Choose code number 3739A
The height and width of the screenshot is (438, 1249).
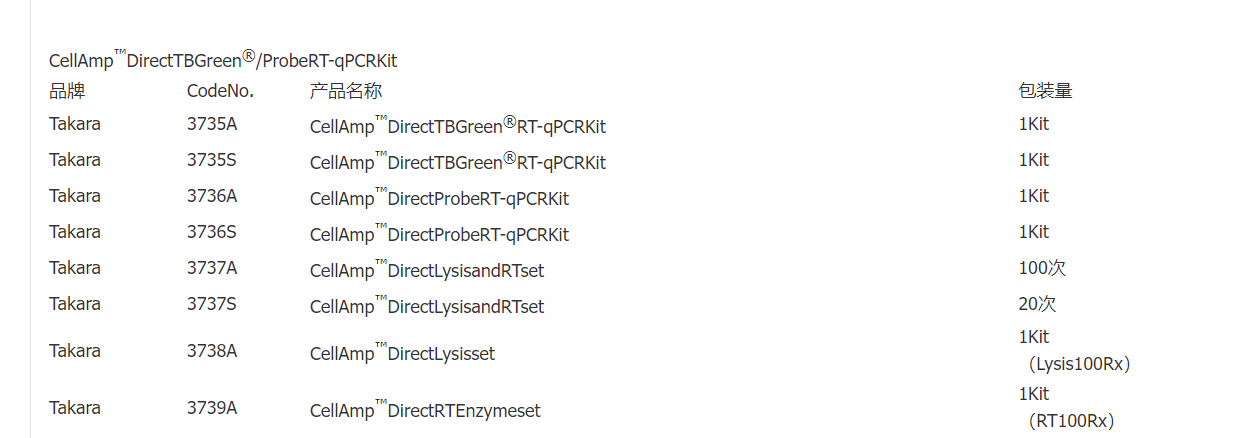pyautogui.click(x=212, y=408)
